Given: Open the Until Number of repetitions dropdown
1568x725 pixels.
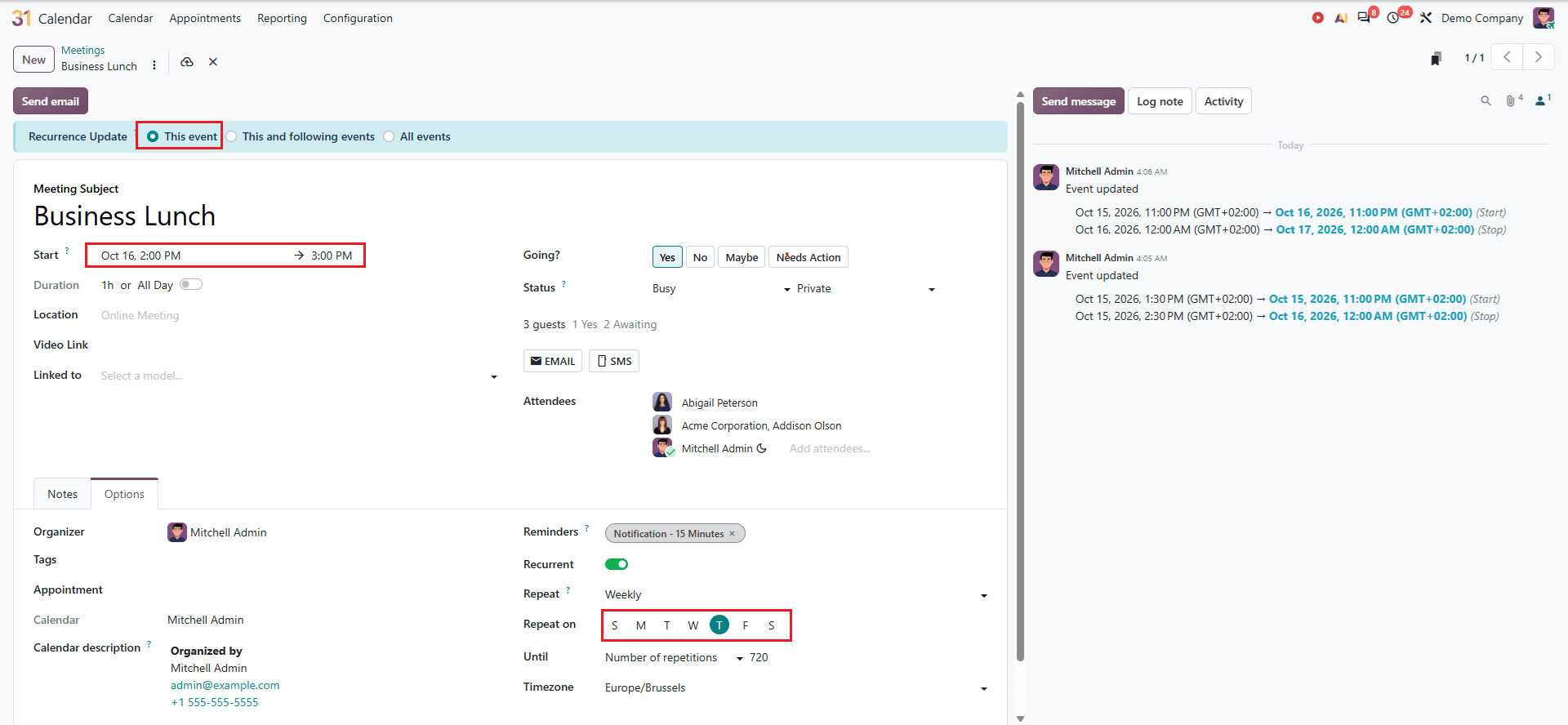Looking at the screenshot, I should tap(675, 658).
